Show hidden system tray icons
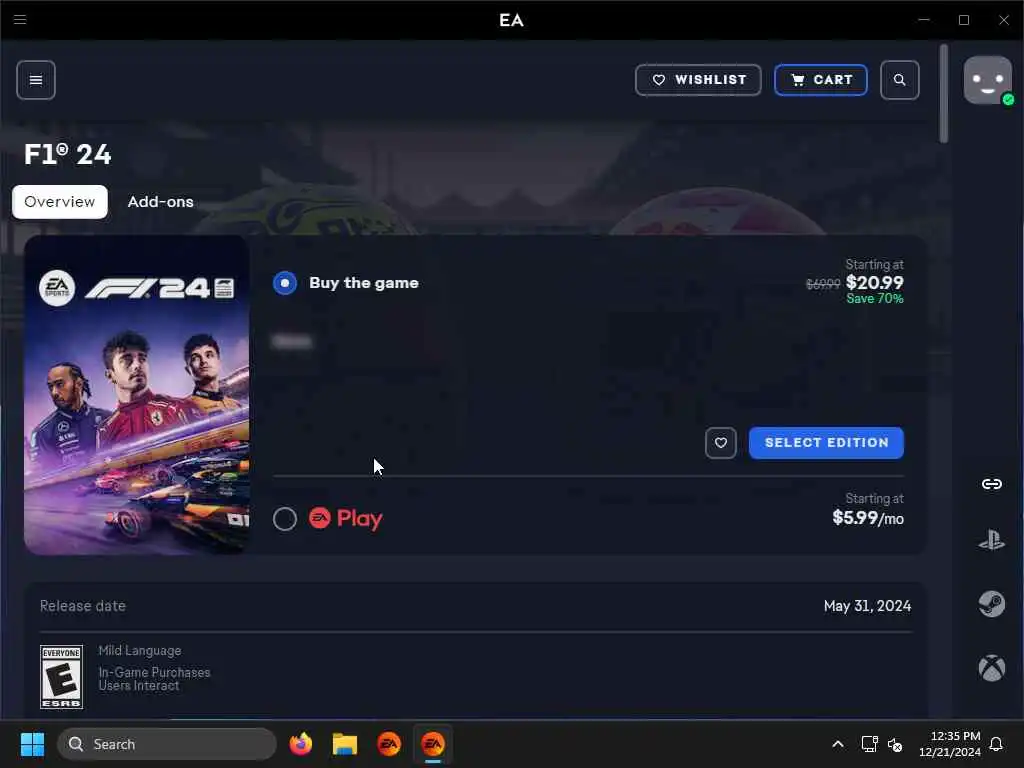Image resolution: width=1024 pixels, height=768 pixels. click(838, 744)
